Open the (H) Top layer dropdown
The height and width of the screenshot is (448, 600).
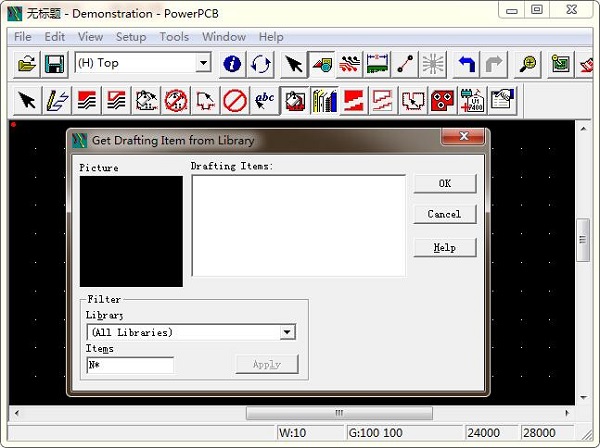pyautogui.click(x=203, y=64)
